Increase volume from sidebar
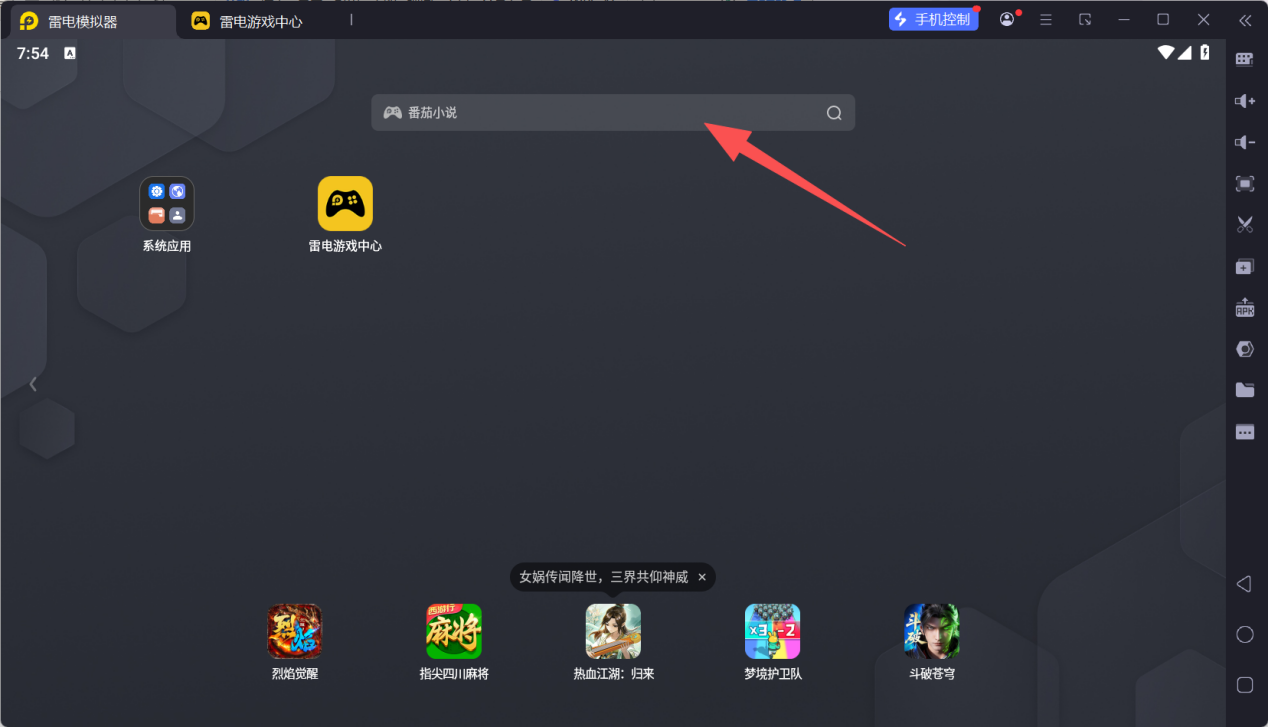The width and height of the screenshot is (1268, 727). pos(1245,101)
